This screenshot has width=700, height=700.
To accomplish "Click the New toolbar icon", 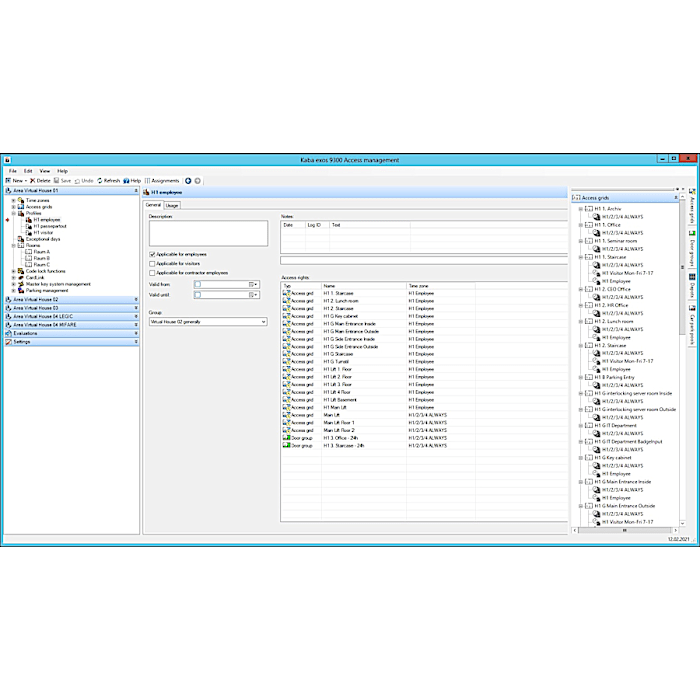I will tap(8, 181).
